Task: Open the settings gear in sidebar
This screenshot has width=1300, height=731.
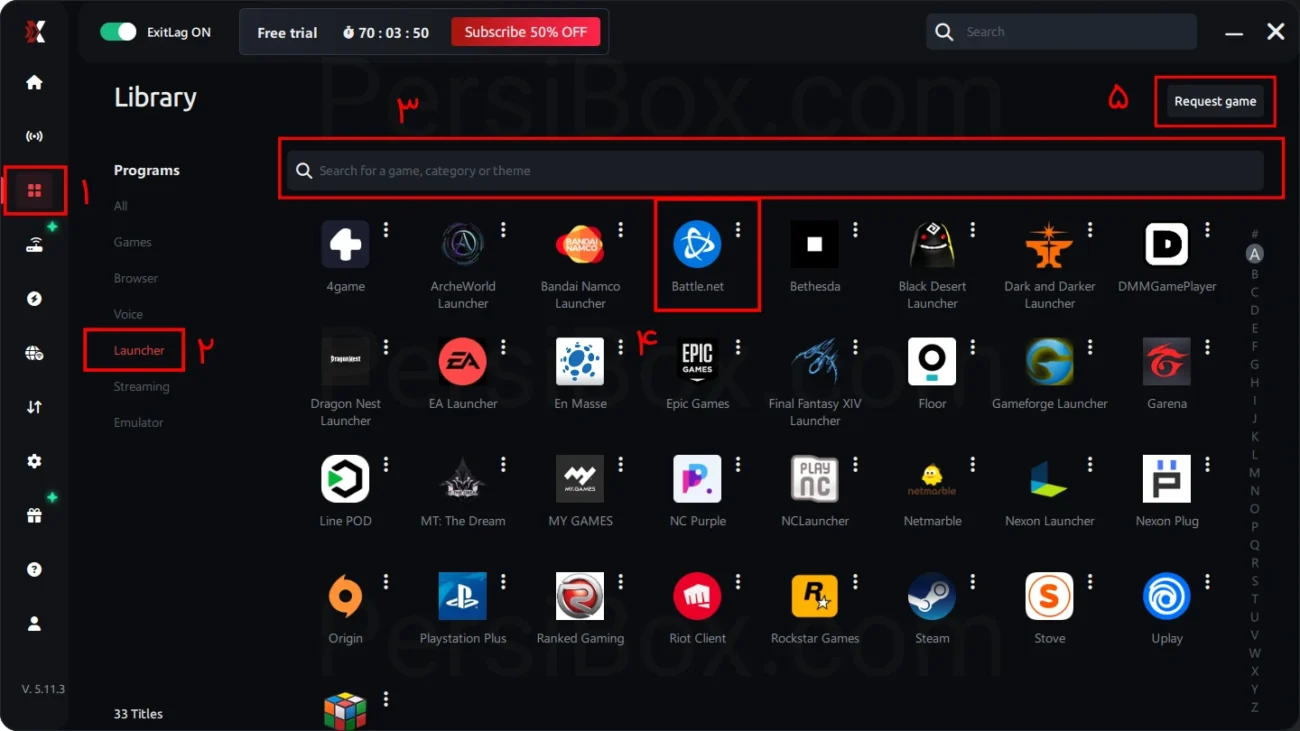Action: pos(34,461)
